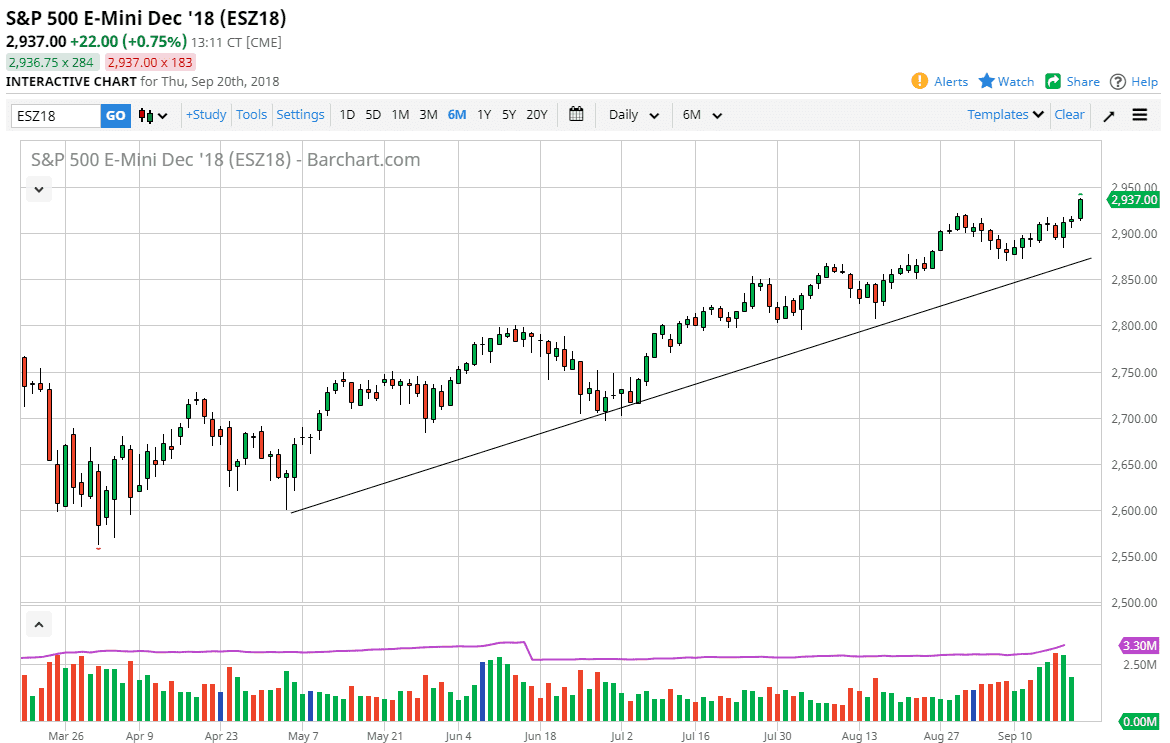The height and width of the screenshot is (743, 1170).
Task: Open the hamburger chart menu icon
Action: coord(1140,114)
